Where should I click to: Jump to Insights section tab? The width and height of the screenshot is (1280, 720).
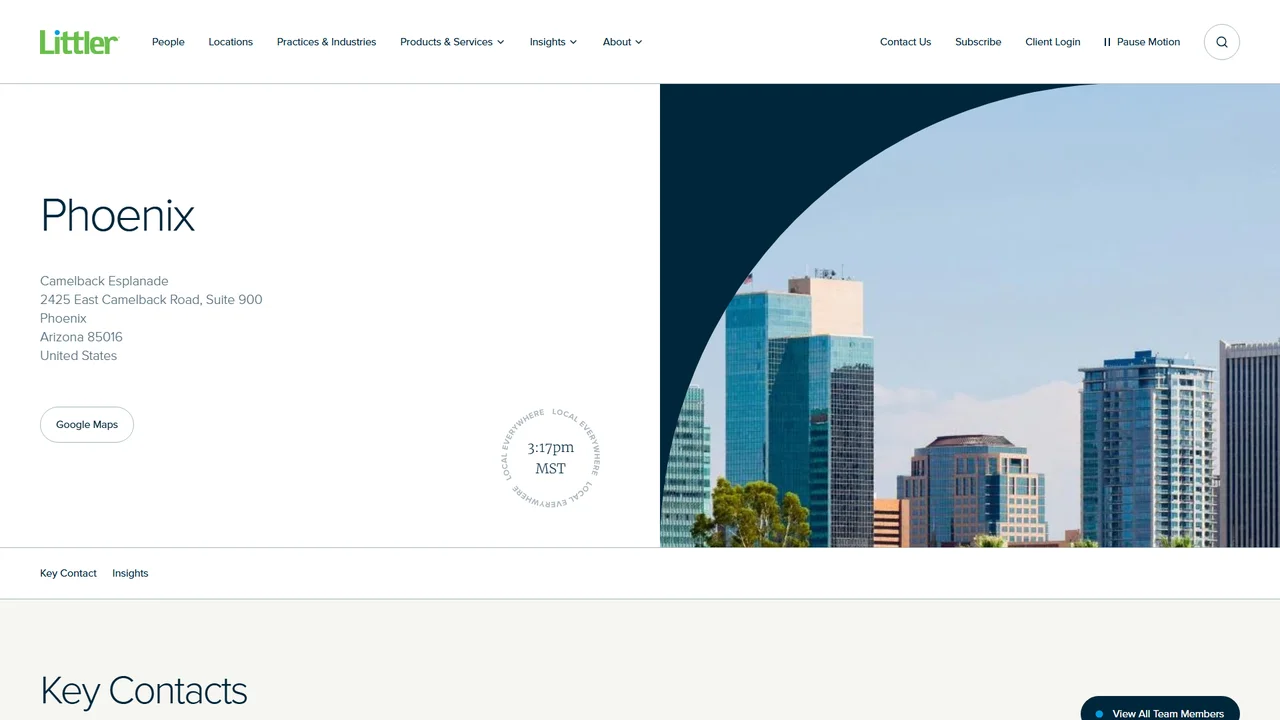(130, 573)
